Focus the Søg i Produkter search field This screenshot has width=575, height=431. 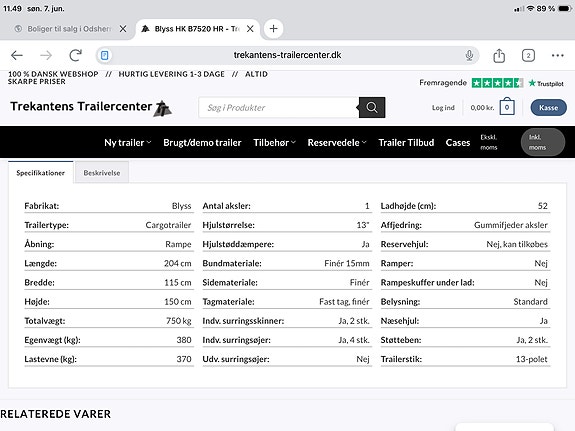coord(278,107)
